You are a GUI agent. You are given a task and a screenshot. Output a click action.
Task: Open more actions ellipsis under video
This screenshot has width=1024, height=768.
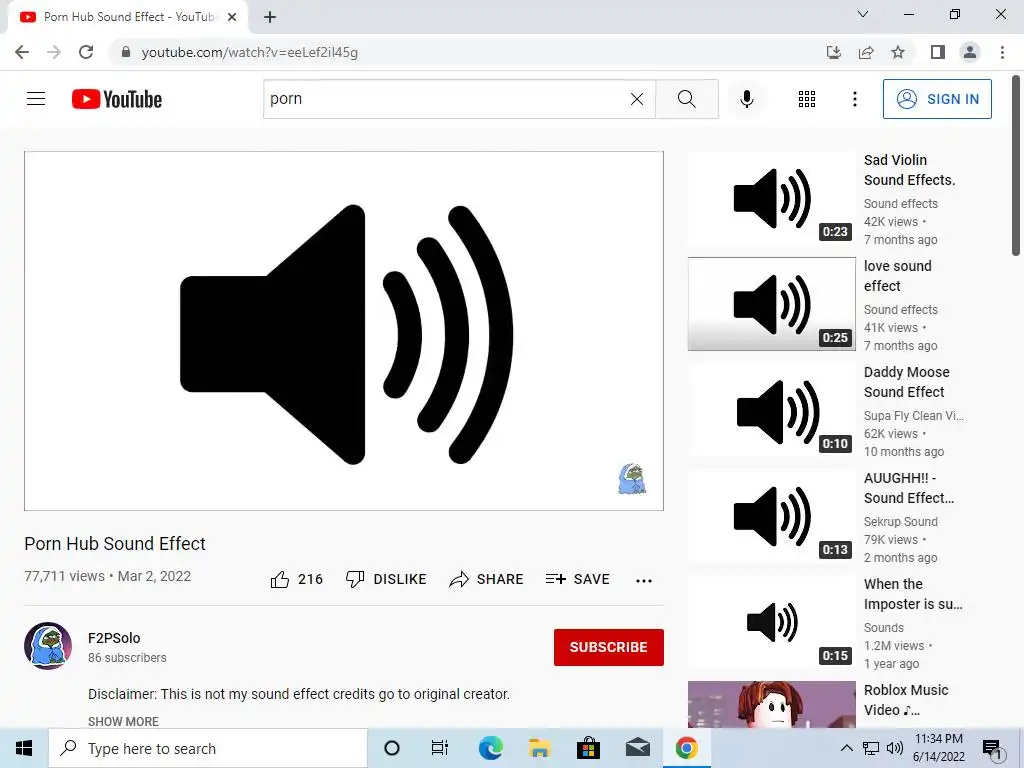tap(644, 580)
